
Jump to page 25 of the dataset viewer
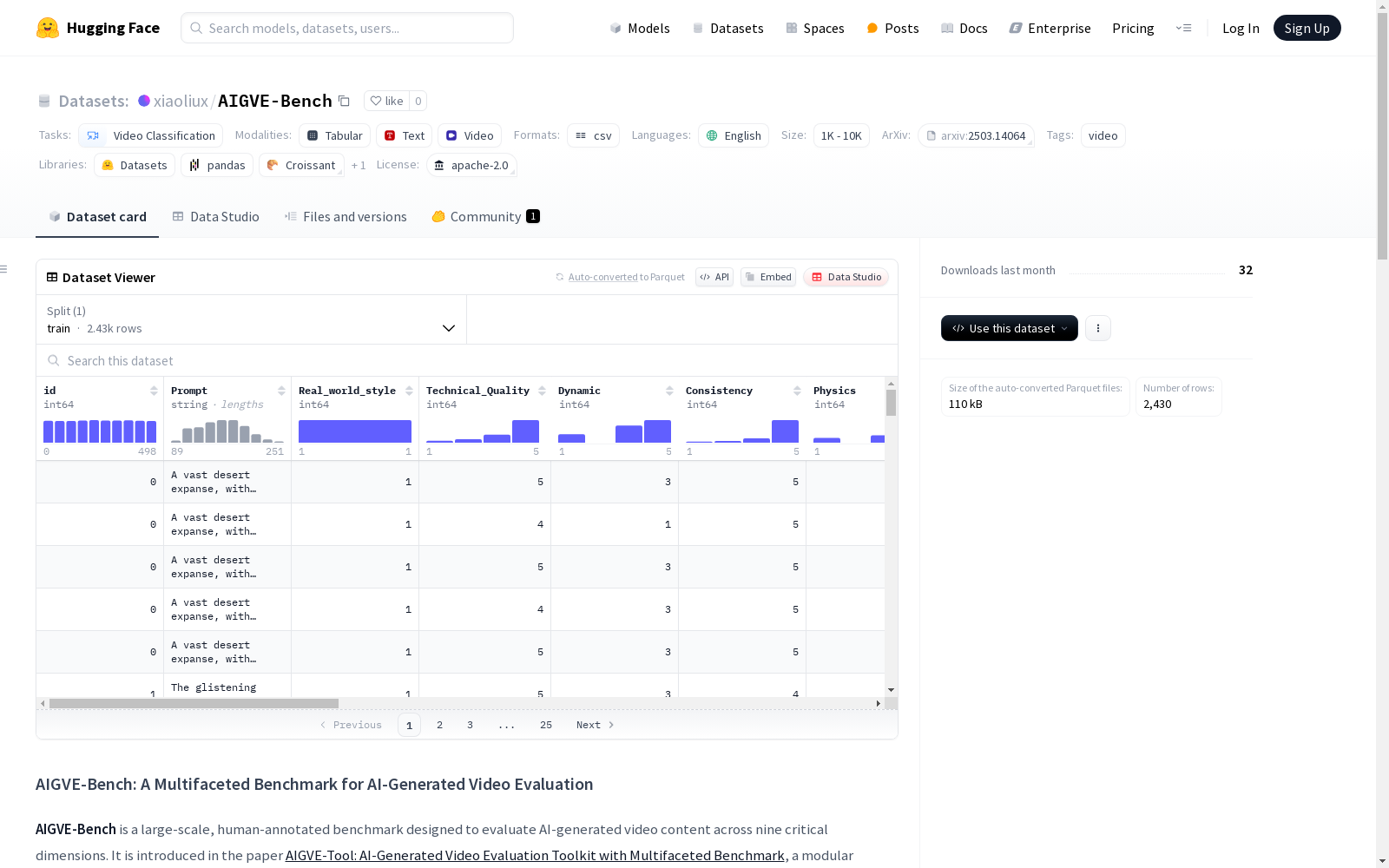pyautogui.click(x=546, y=725)
